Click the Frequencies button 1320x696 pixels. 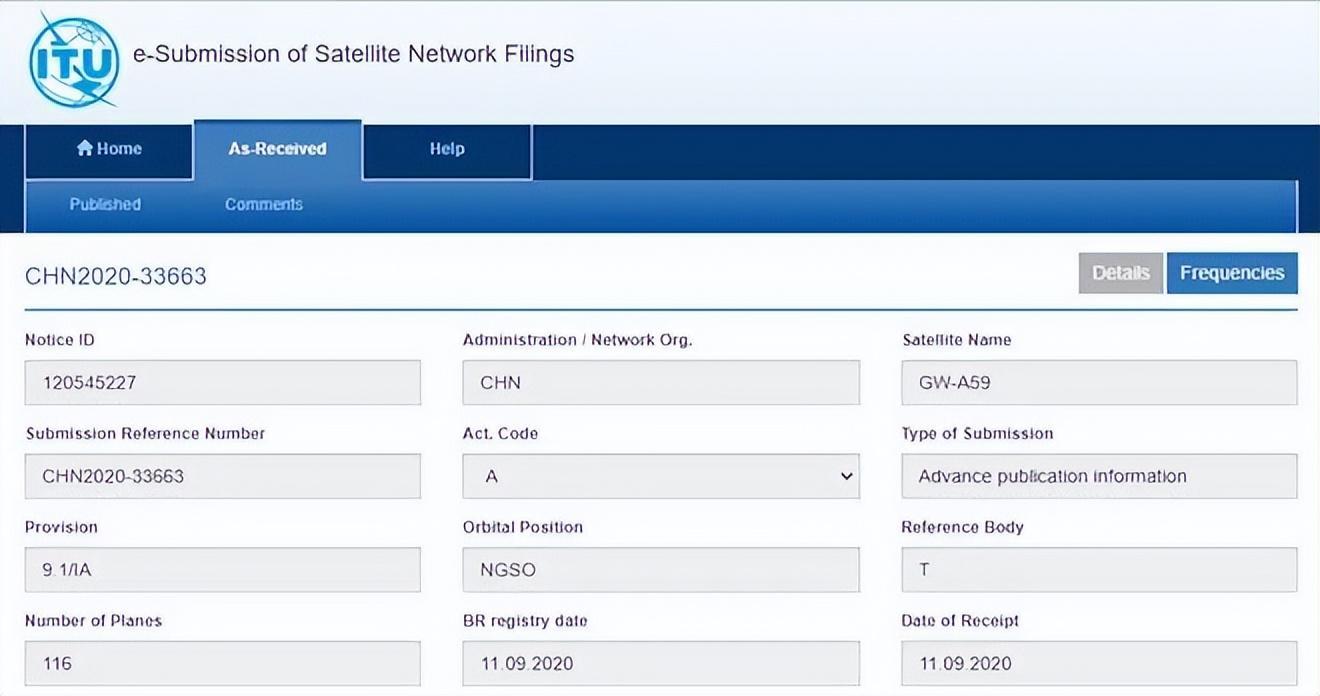(x=1231, y=273)
